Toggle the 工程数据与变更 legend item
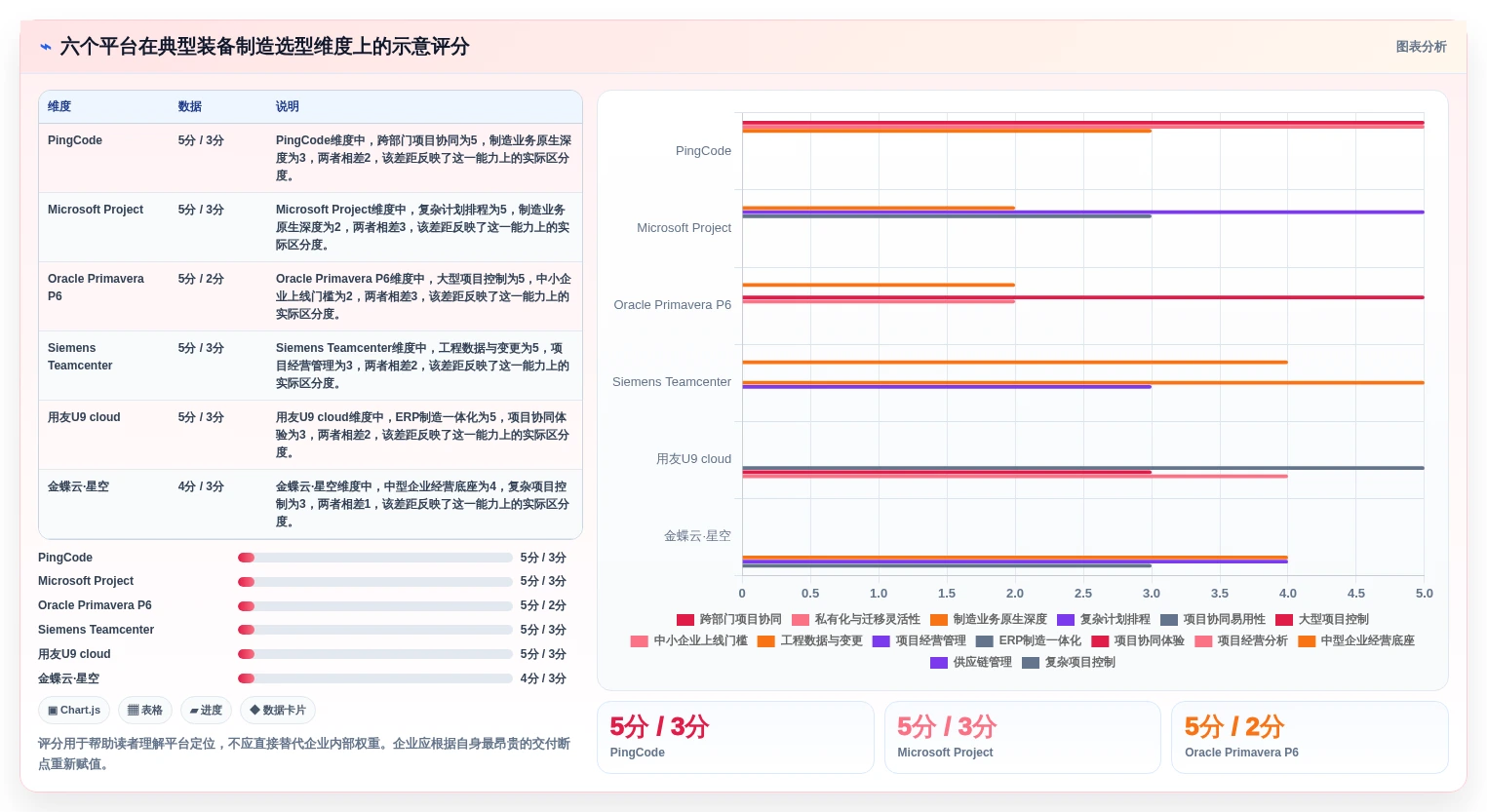1487x812 pixels. click(x=810, y=640)
